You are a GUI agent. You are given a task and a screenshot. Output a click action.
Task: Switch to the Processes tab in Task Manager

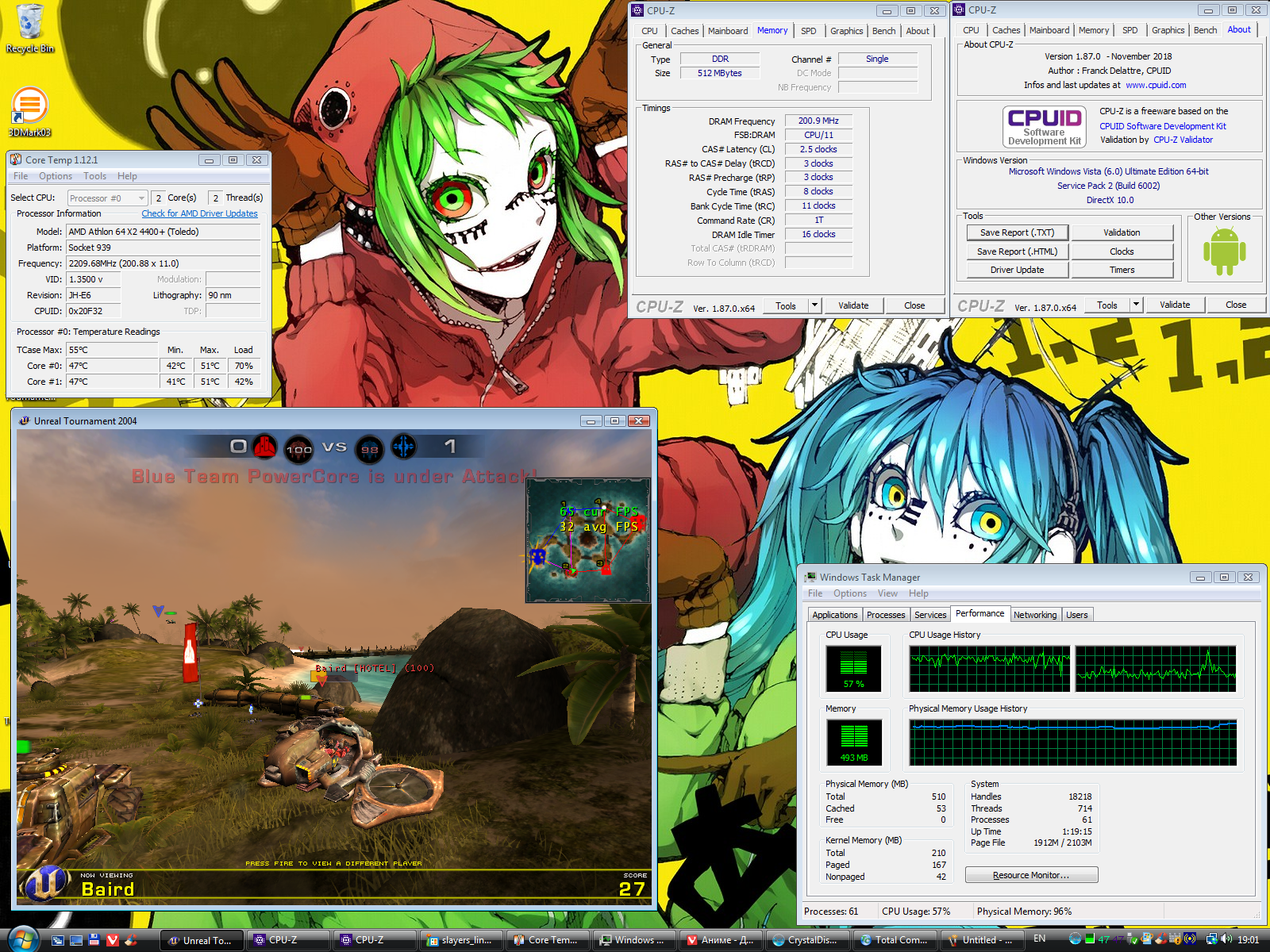[x=886, y=615]
